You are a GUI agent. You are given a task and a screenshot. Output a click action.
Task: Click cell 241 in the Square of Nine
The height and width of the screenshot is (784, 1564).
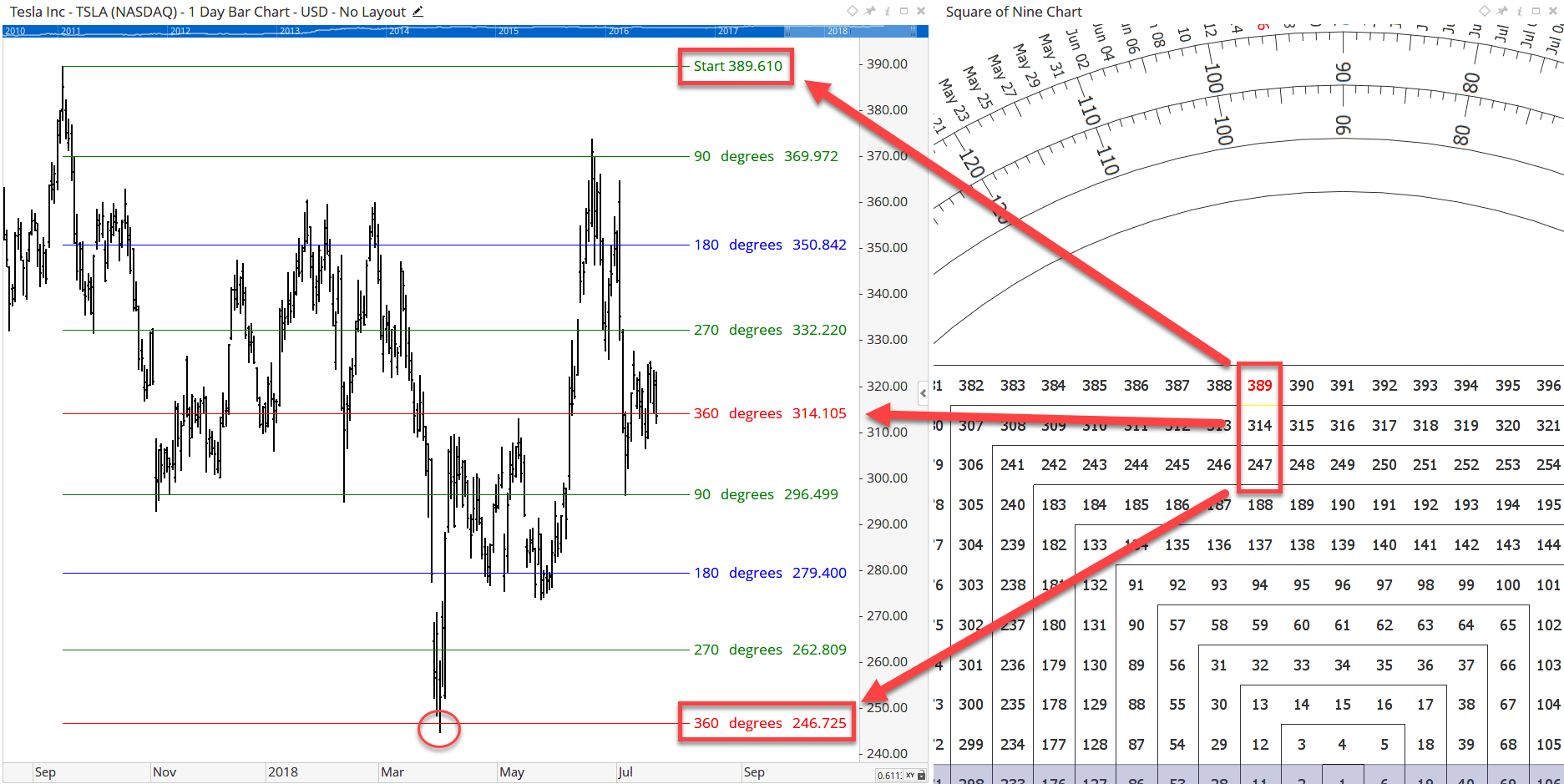(x=1012, y=465)
